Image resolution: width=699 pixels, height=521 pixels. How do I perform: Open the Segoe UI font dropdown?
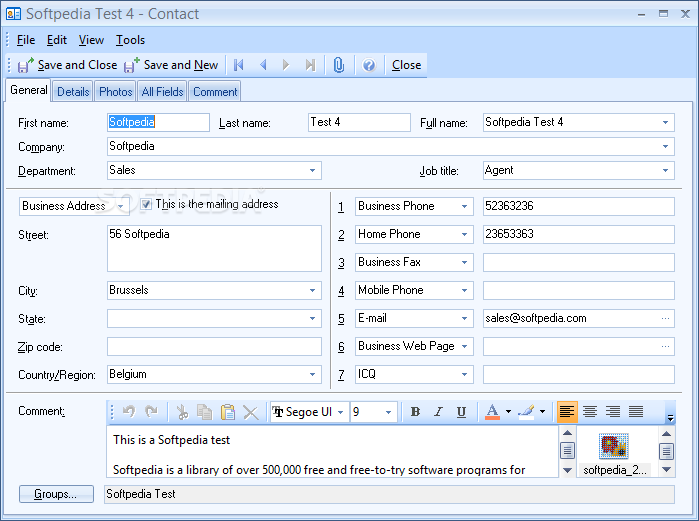pos(340,412)
